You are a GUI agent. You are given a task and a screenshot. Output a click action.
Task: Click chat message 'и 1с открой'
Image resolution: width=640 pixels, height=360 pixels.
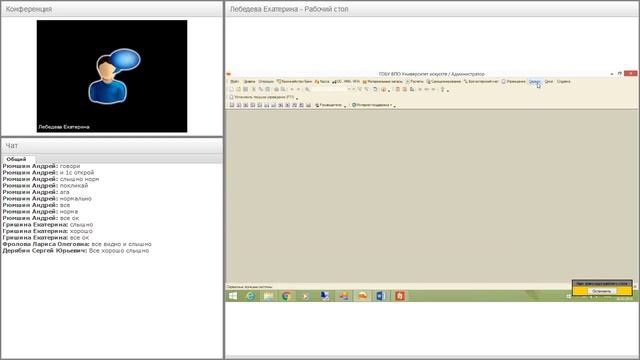[77, 173]
